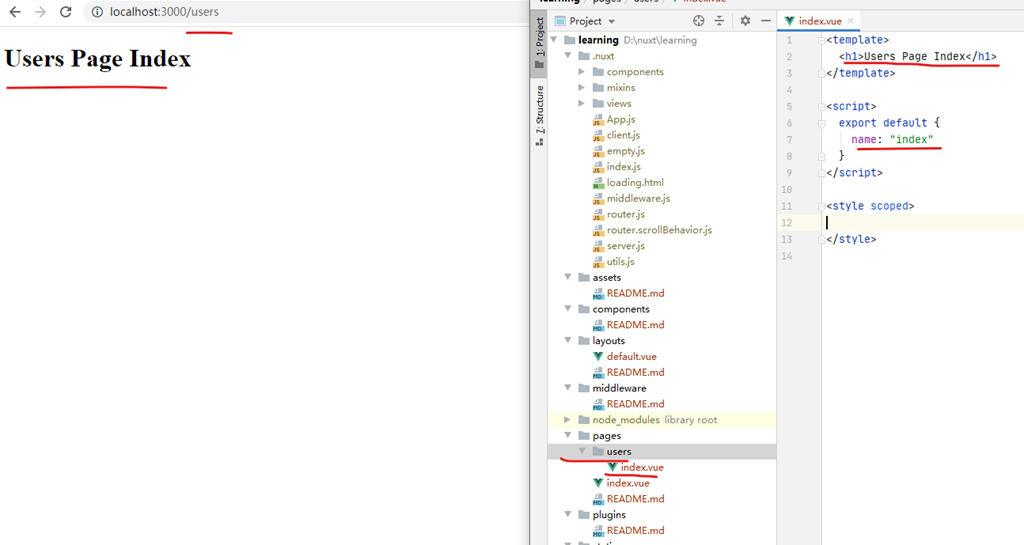Select the empty.js file icon
1024x545 pixels.
pos(598,151)
